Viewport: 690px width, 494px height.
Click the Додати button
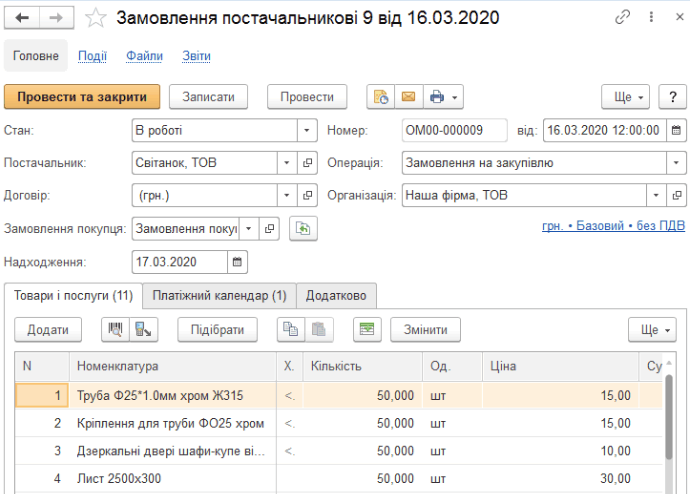pyautogui.click(x=48, y=329)
